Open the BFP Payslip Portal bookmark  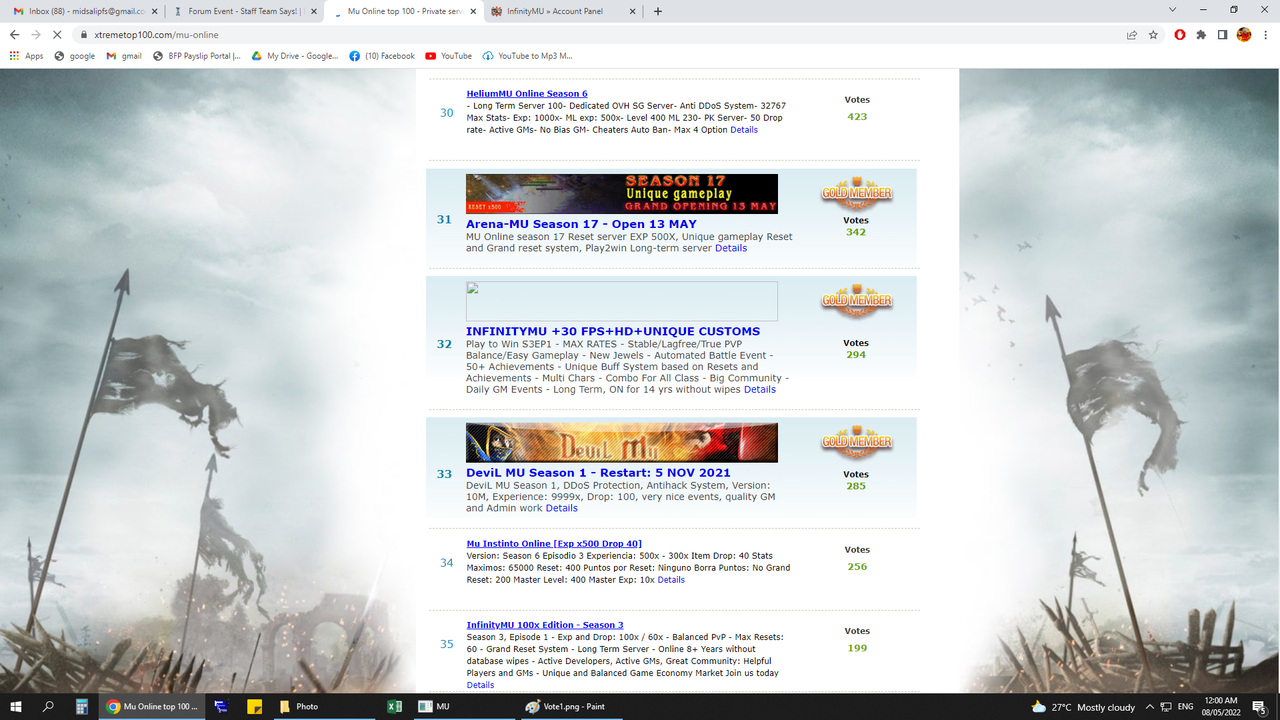[197, 56]
